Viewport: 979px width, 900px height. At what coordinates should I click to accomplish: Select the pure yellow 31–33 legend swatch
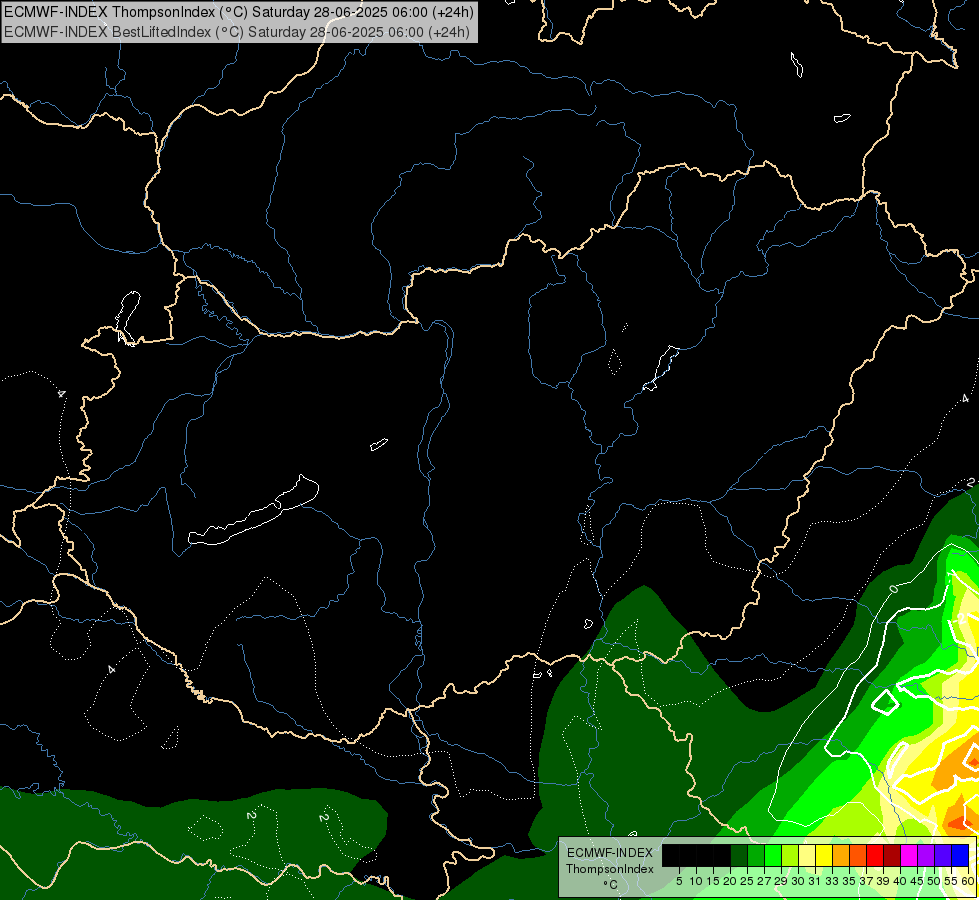[x=824, y=855]
